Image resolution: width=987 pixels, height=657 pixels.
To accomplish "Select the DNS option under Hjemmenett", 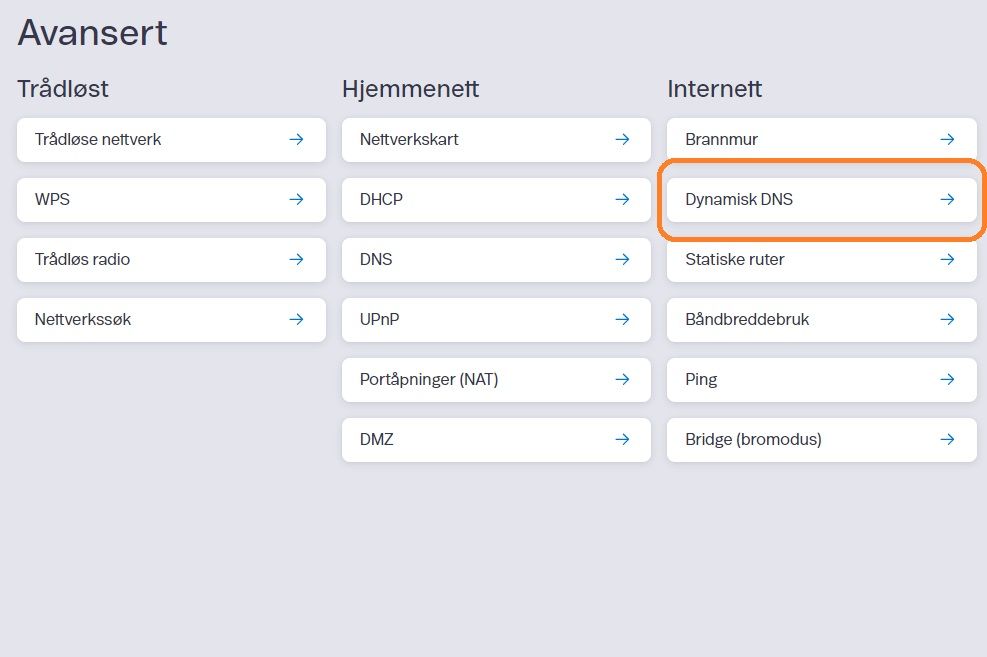I will (x=495, y=260).
